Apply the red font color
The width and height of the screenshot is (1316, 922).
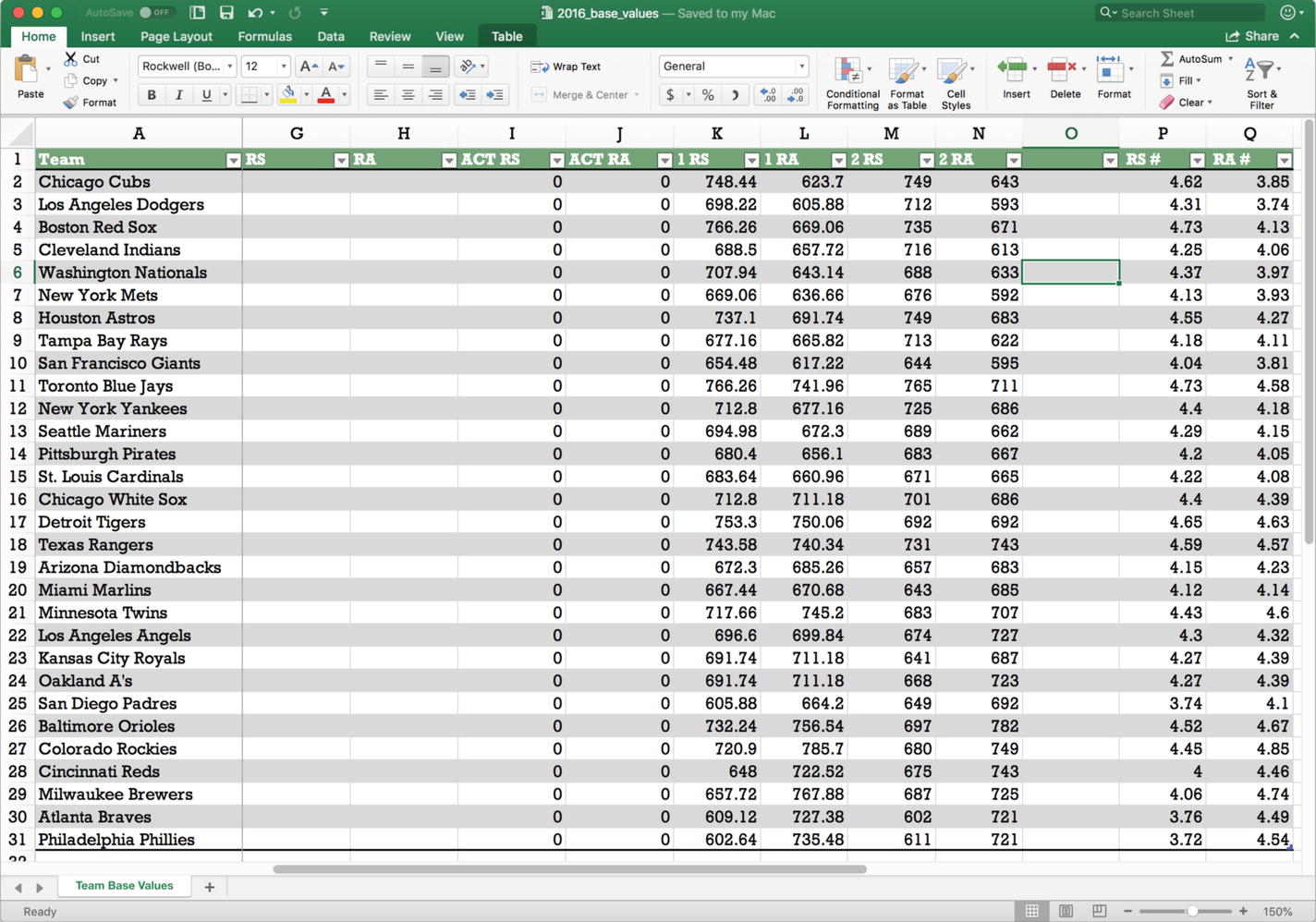(x=326, y=94)
